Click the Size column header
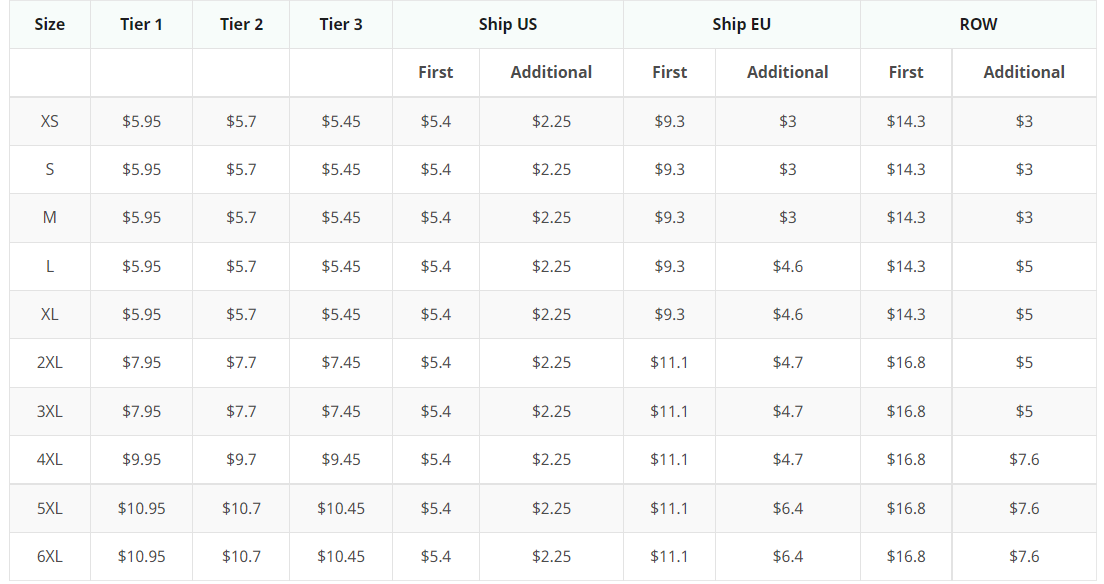The image size is (1104, 584). tap(49, 24)
